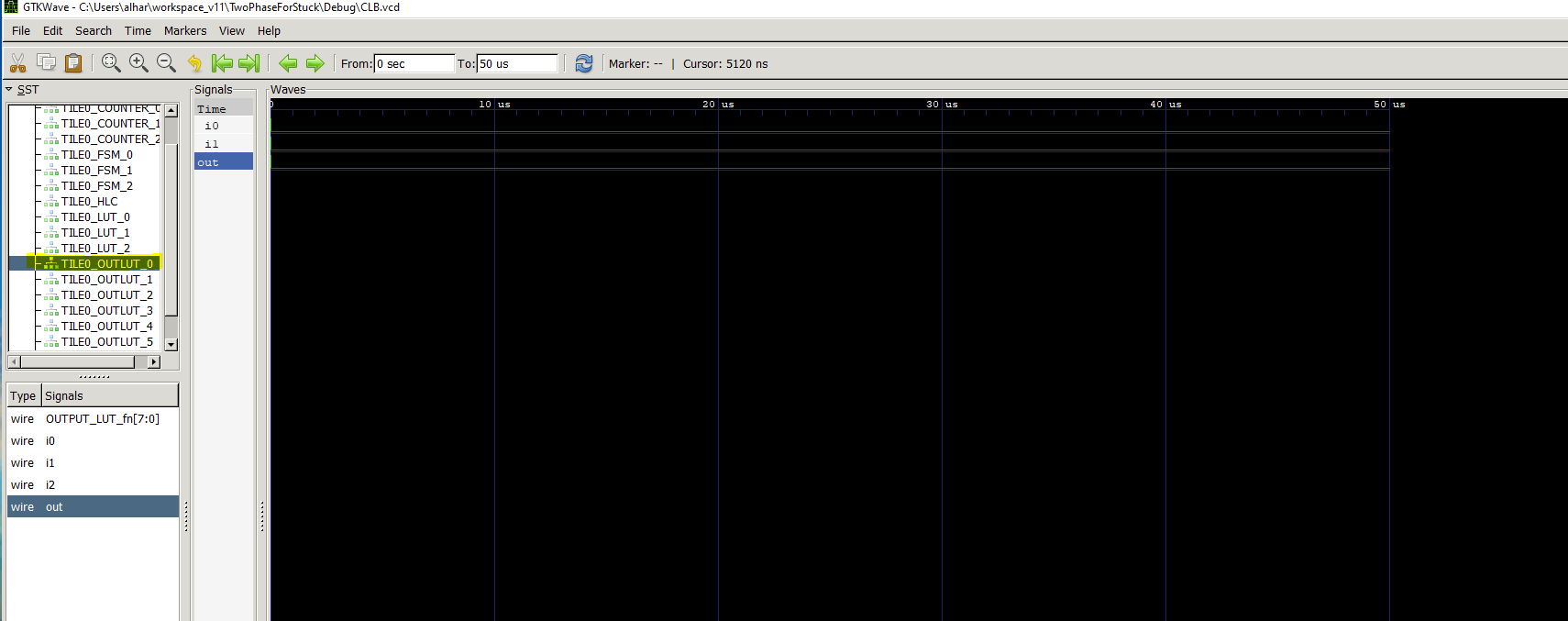Jump to end with Zoom-to-End icon
The height and width of the screenshot is (621, 1568).
click(248, 63)
